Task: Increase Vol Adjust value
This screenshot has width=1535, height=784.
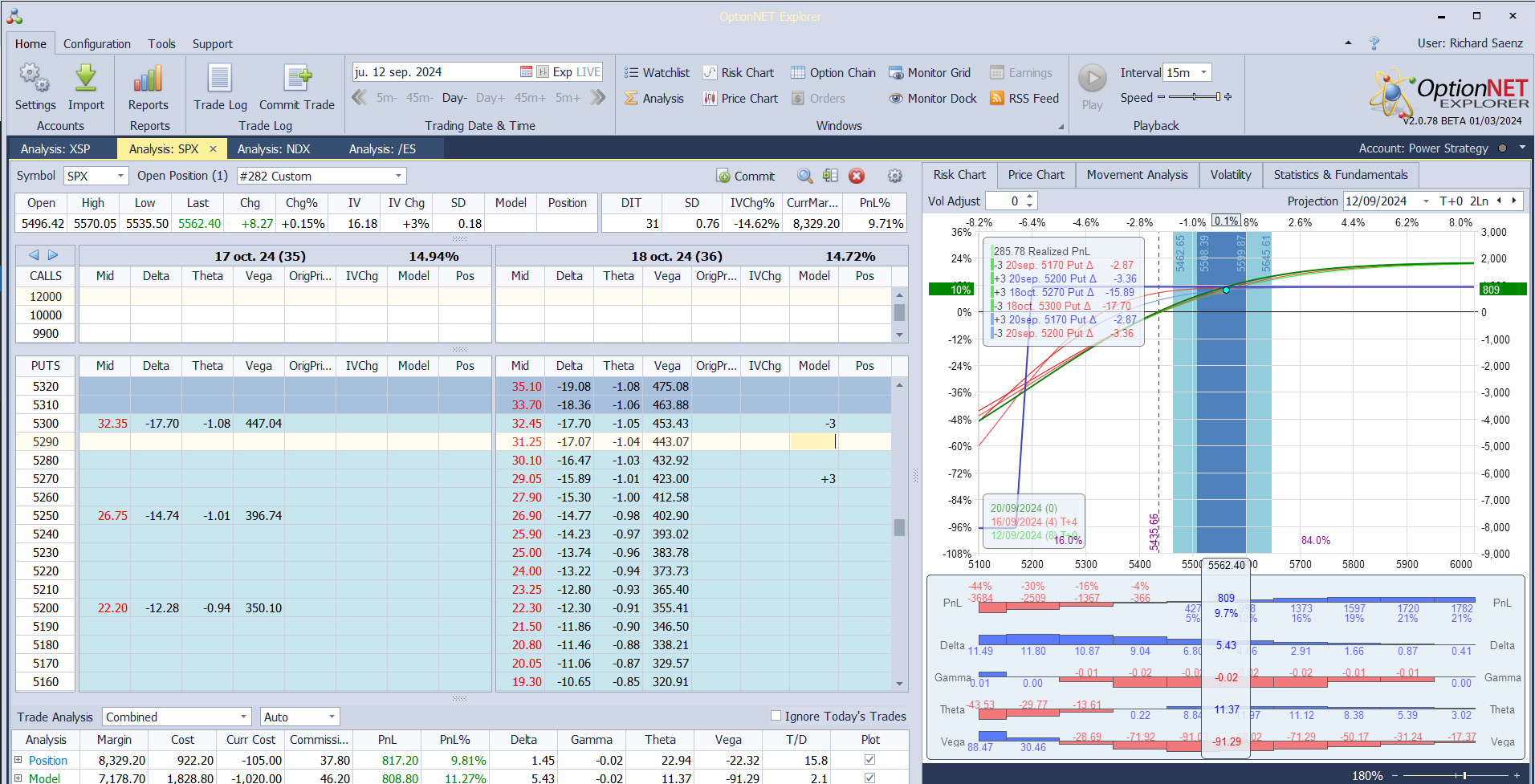Action: point(1030,197)
